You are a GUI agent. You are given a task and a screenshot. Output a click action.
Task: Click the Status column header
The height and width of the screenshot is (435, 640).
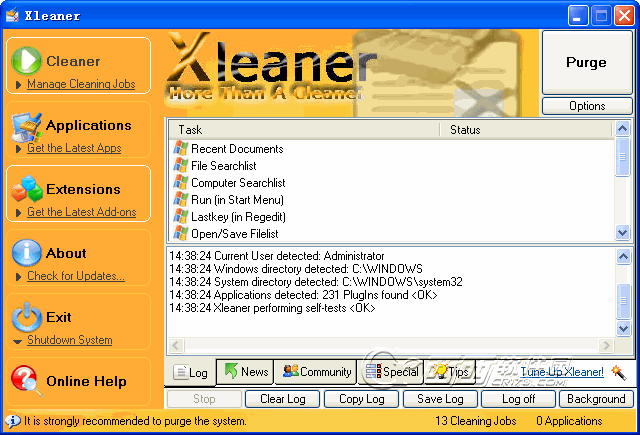tap(526, 130)
